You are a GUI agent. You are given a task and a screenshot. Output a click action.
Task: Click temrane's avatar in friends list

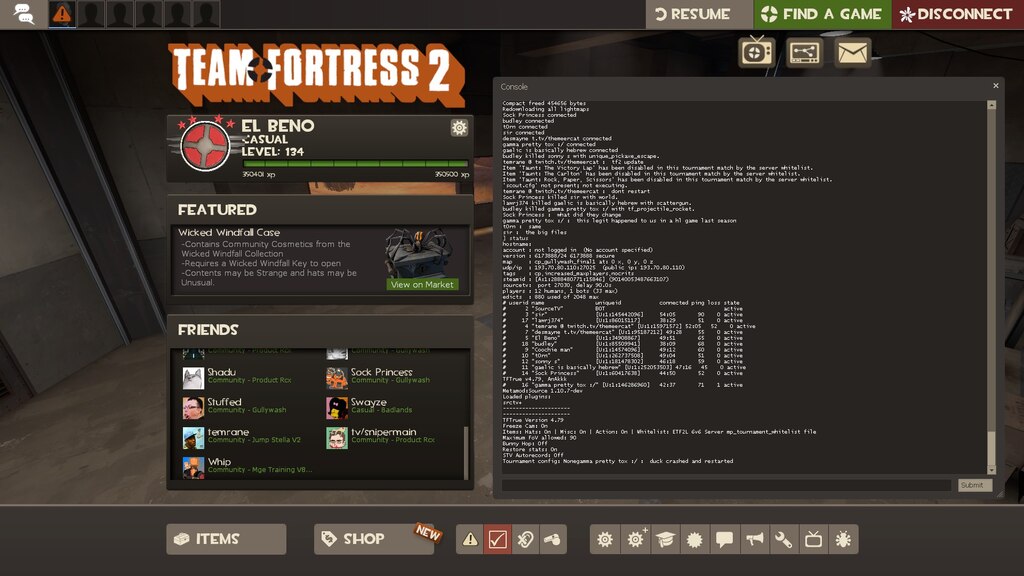[193, 438]
